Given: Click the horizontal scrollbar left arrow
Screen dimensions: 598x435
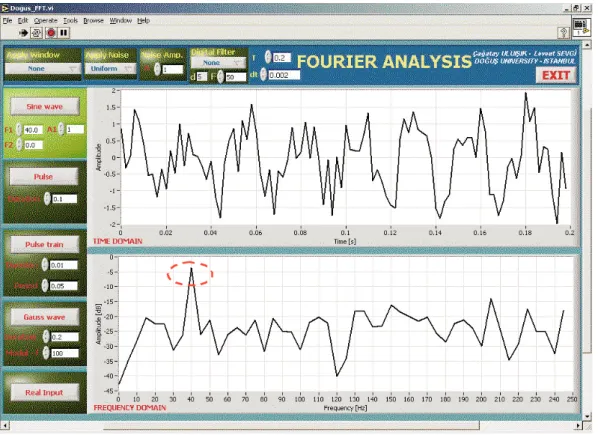Looking at the screenshot, I should pos(5,425).
